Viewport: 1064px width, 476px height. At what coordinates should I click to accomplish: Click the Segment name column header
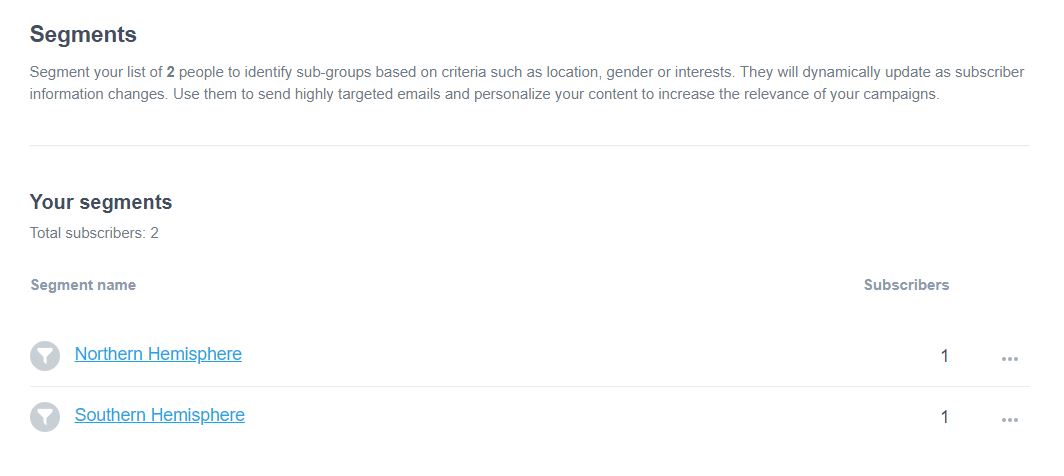click(x=83, y=285)
